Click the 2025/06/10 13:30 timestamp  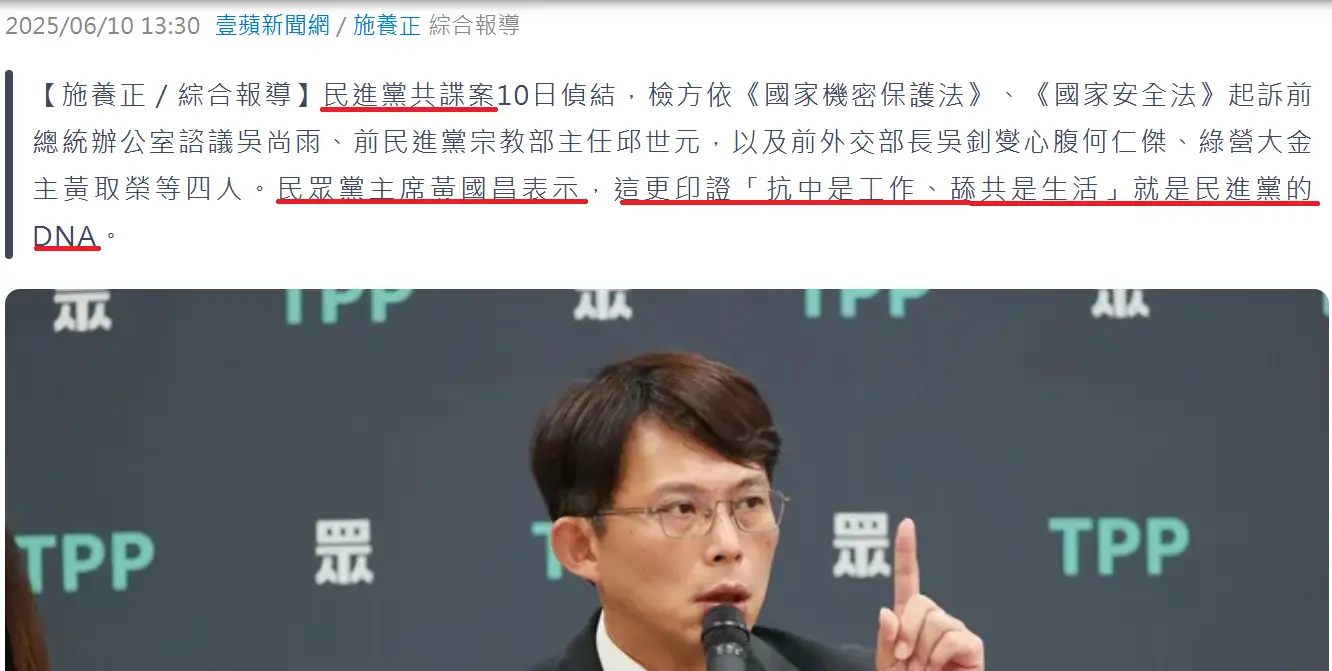(103, 26)
